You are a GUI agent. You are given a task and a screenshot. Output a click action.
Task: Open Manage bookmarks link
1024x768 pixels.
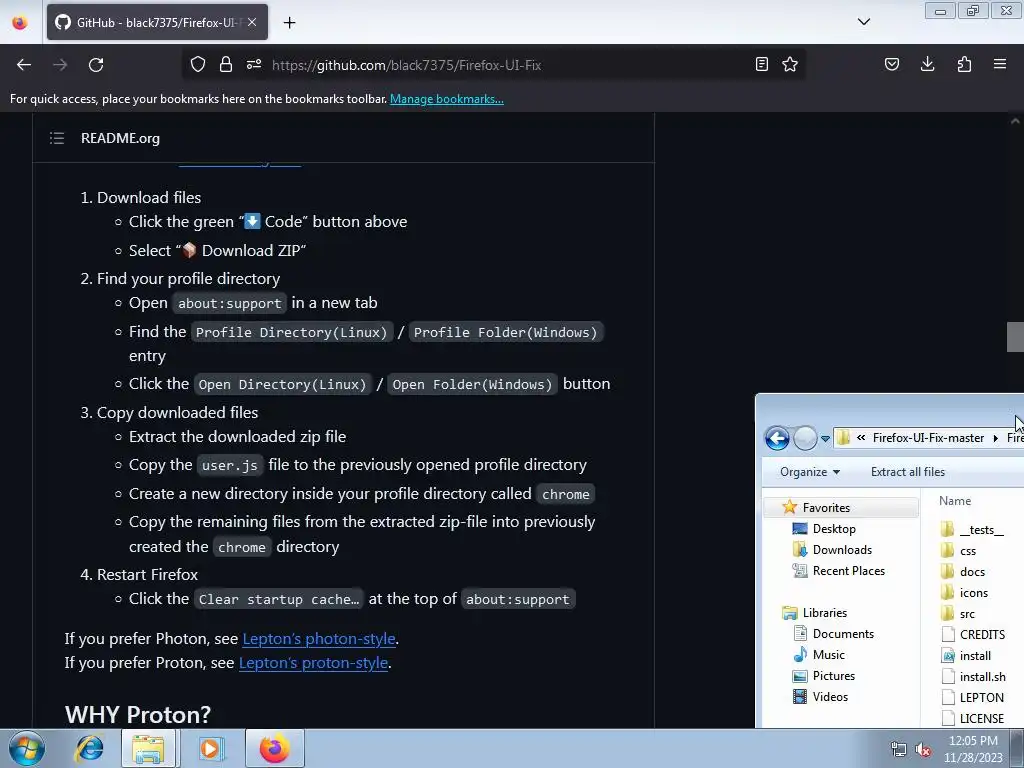[447, 99]
